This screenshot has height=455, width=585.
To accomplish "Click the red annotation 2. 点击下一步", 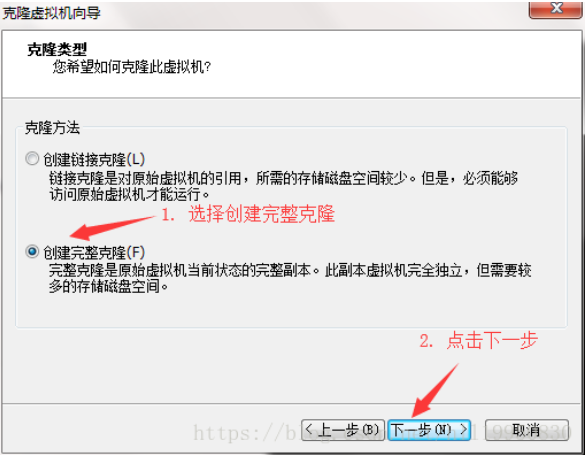I will [478, 340].
